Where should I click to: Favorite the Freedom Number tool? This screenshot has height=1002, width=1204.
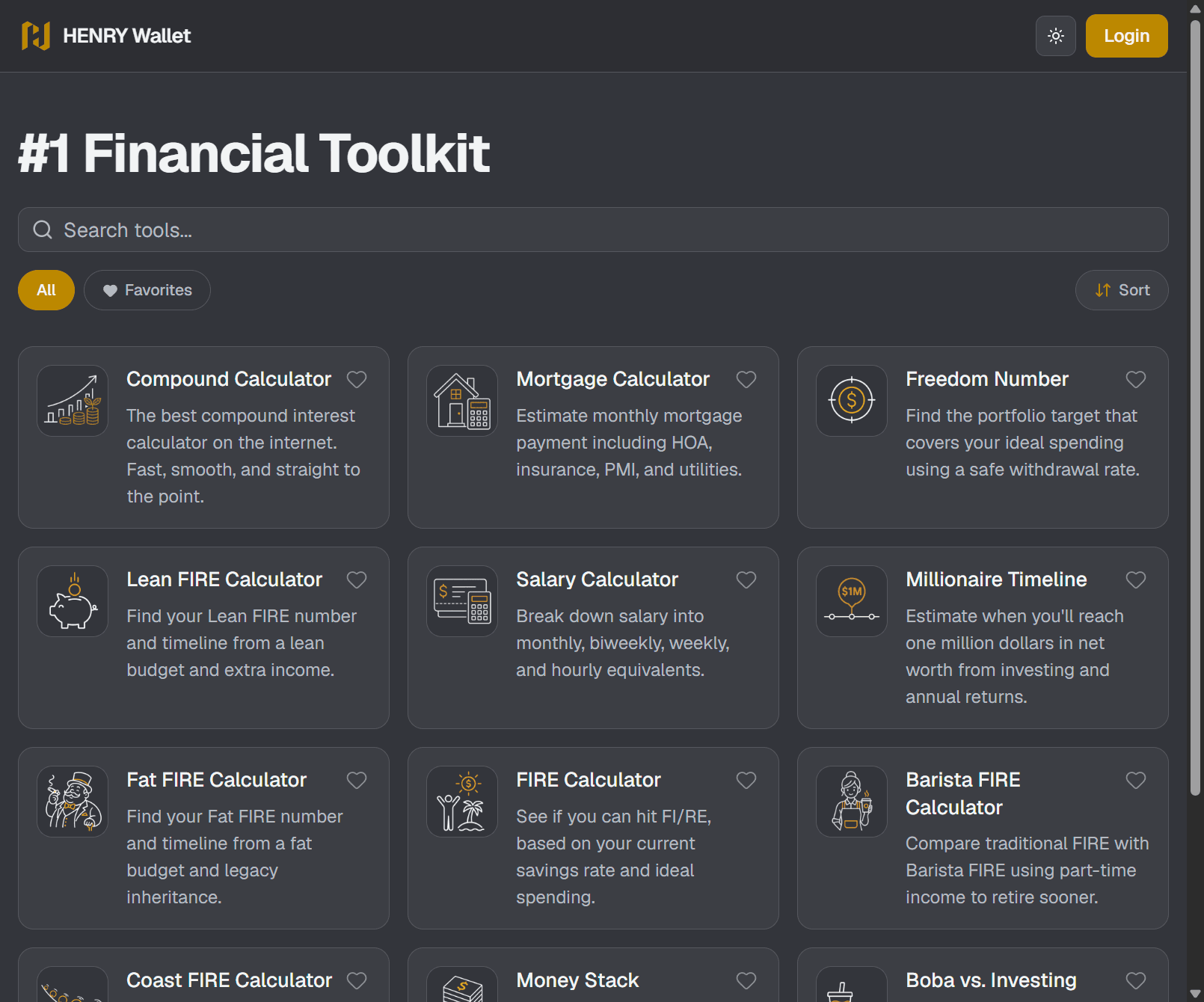(1136, 380)
